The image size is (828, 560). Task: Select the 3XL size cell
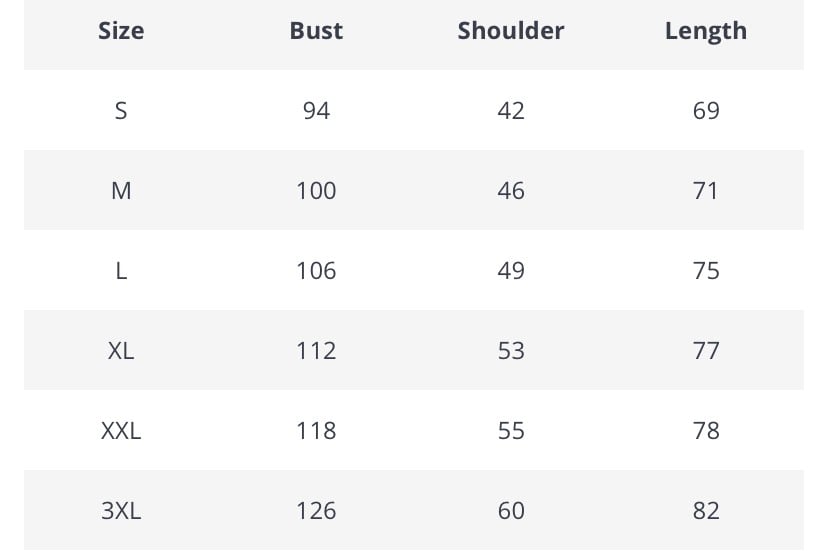tap(121, 510)
